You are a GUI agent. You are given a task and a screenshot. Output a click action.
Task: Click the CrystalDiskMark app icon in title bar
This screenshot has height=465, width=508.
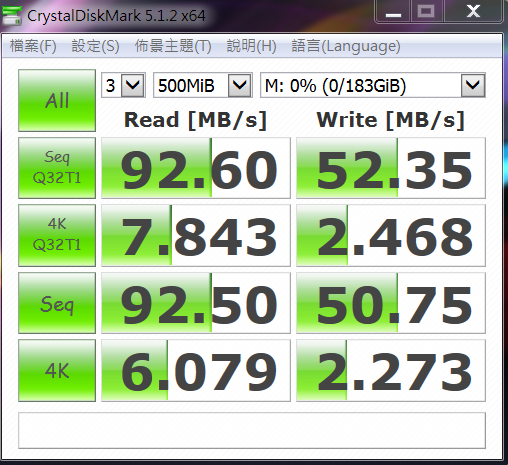click(x=12, y=16)
